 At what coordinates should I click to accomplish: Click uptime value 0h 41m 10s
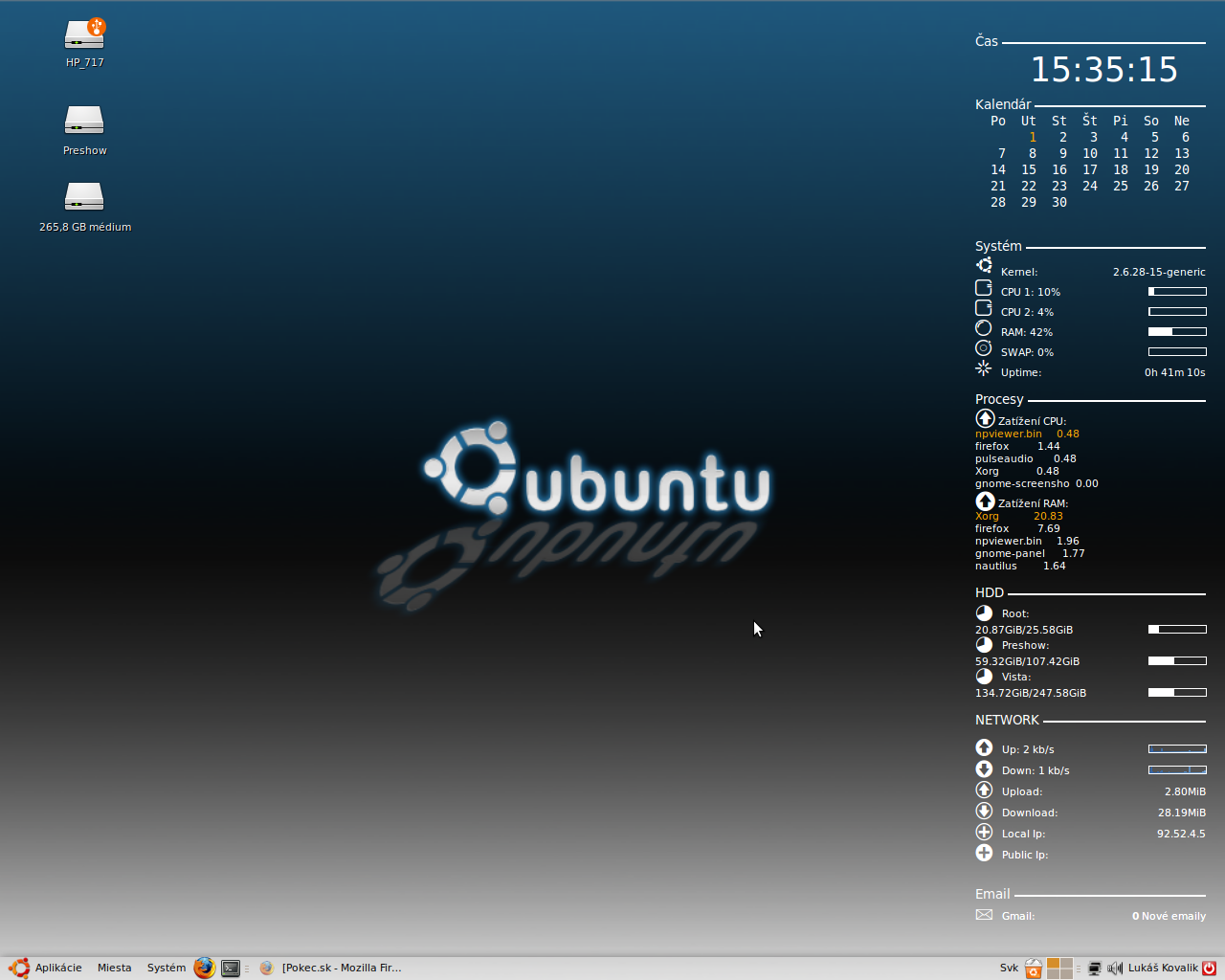(x=1175, y=372)
